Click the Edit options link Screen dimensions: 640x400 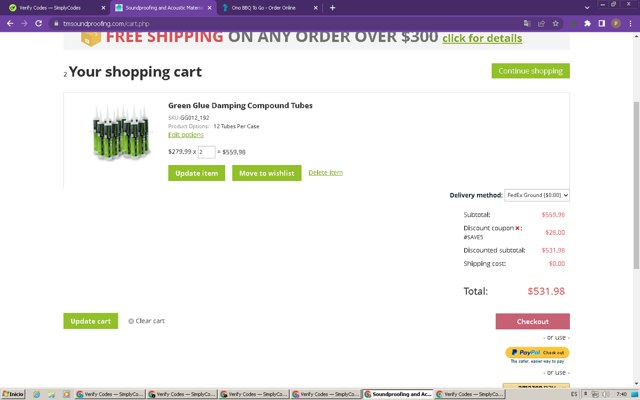click(x=186, y=135)
